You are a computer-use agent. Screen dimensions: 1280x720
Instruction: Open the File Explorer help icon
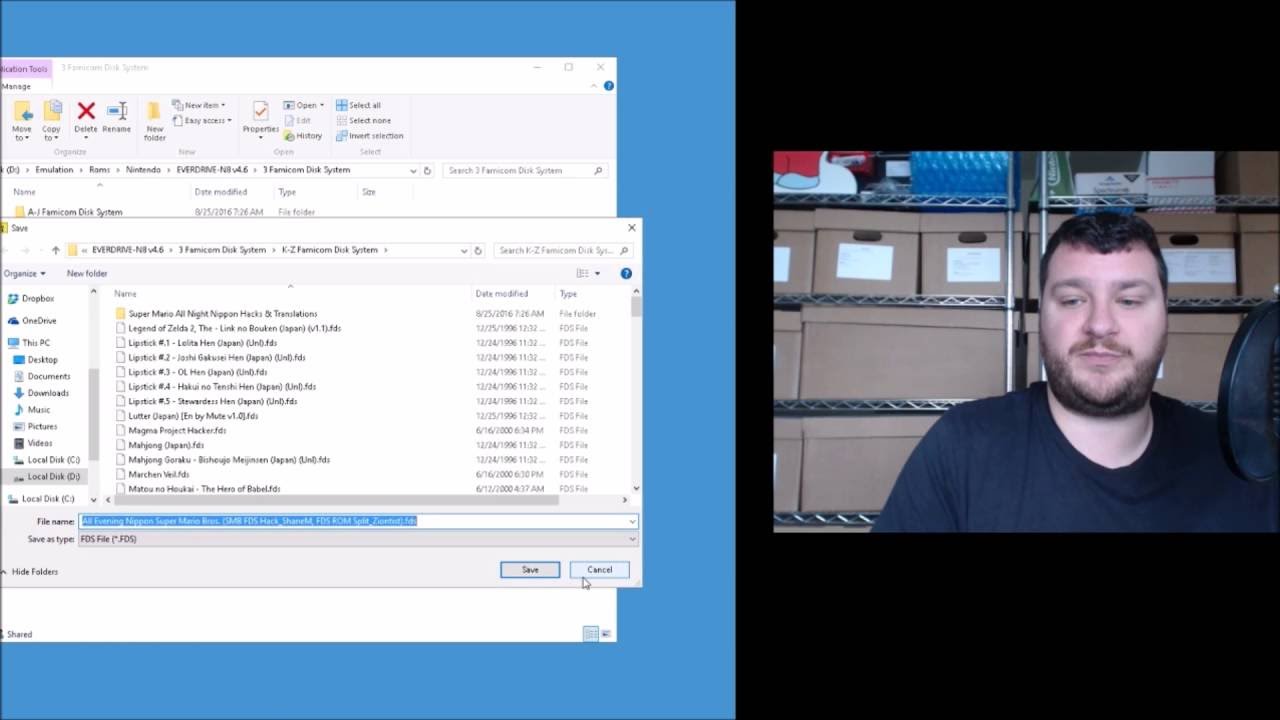pyautogui.click(x=608, y=86)
